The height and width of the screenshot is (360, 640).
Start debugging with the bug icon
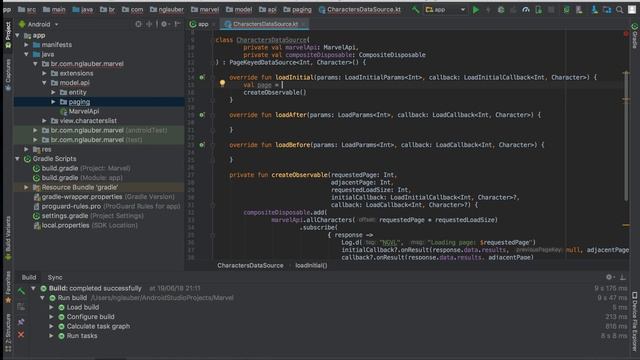[501, 9]
